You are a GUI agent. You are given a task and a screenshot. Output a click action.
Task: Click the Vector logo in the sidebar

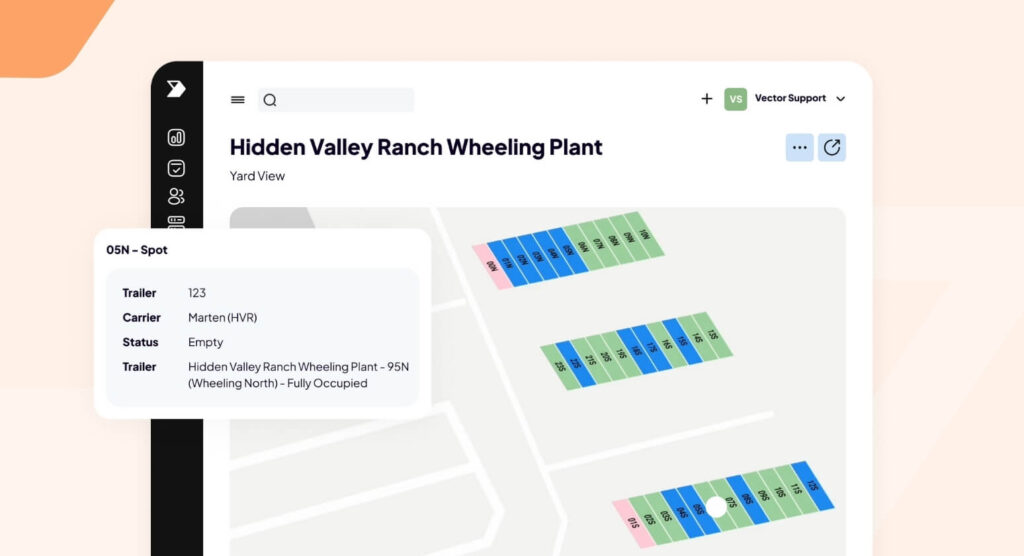pyautogui.click(x=176, y=89)
